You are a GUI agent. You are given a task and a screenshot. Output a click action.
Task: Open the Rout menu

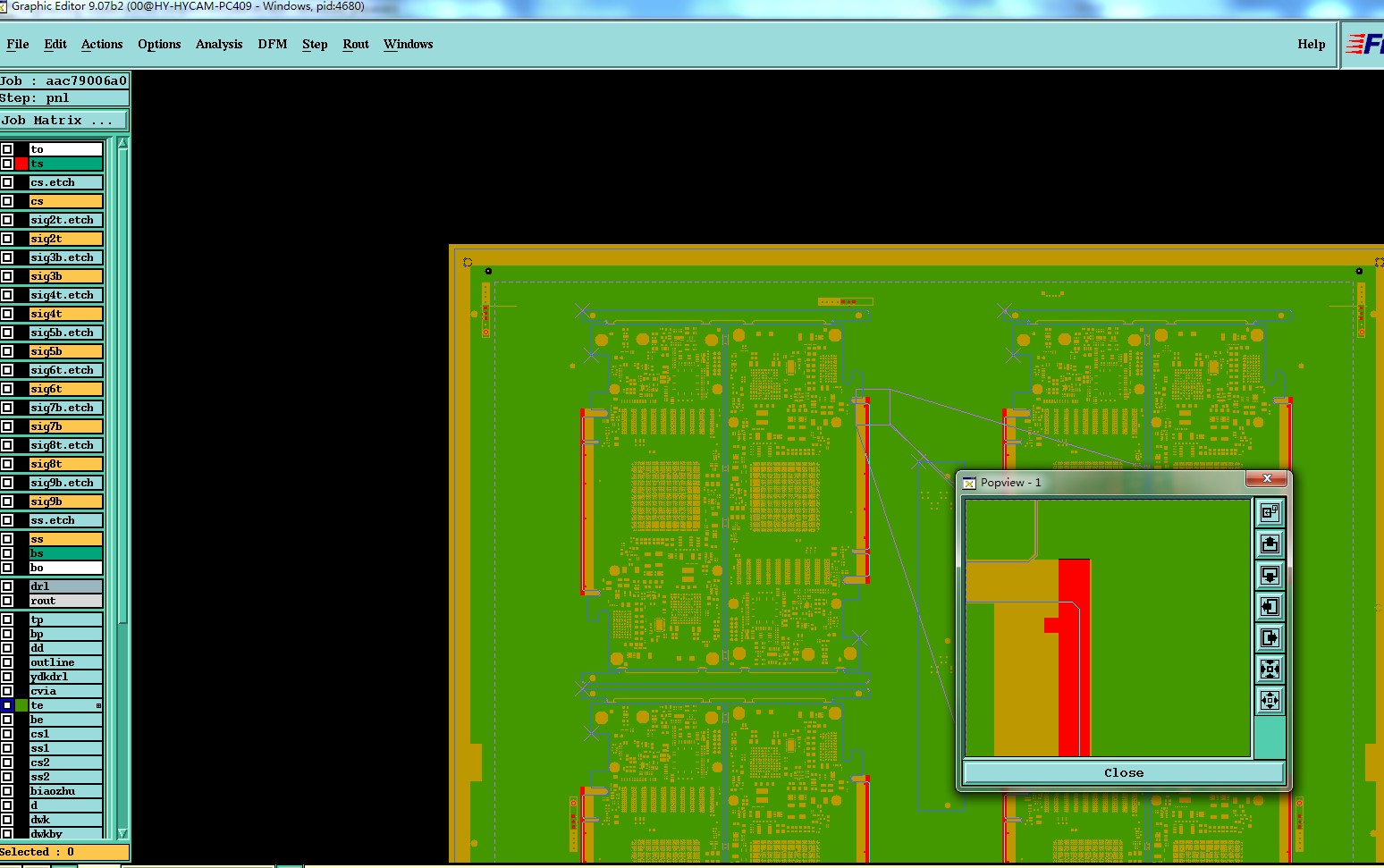coord(356,44)
